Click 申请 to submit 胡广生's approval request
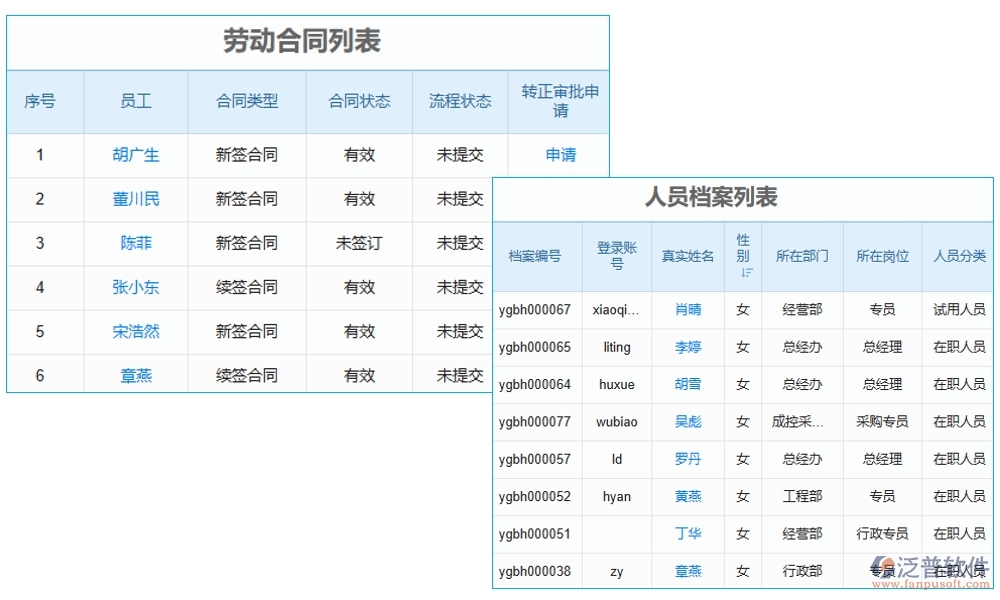Screen dimensions: 1000x600 click(559, 155)
